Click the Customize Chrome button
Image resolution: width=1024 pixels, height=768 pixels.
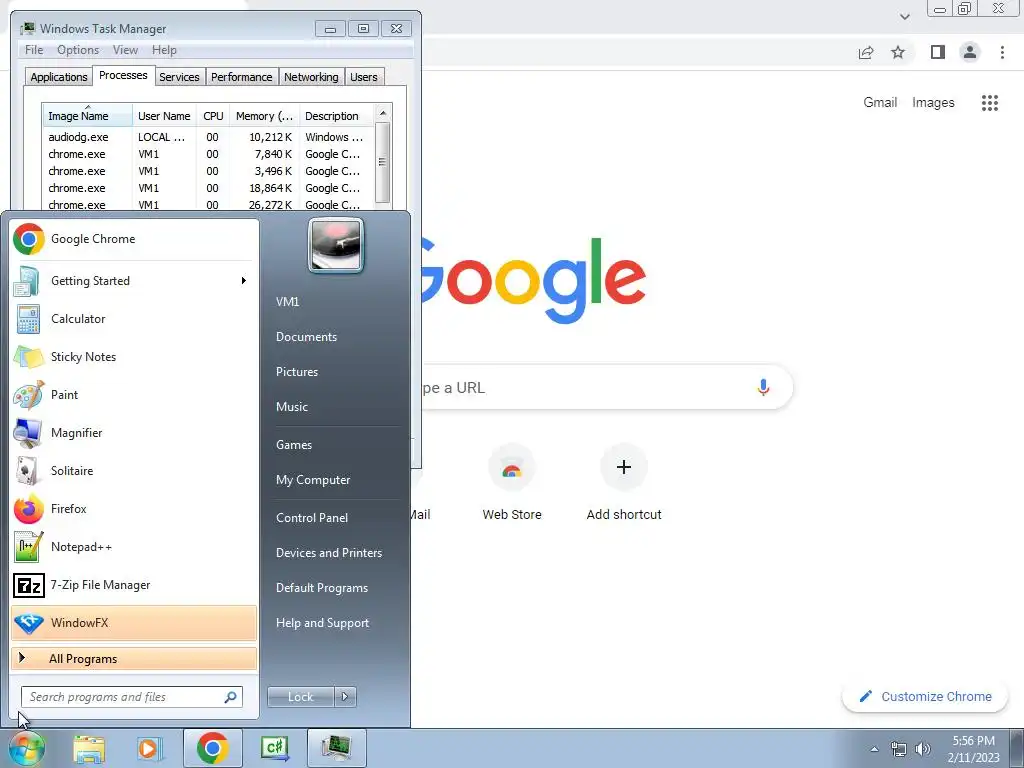(925, 697)
